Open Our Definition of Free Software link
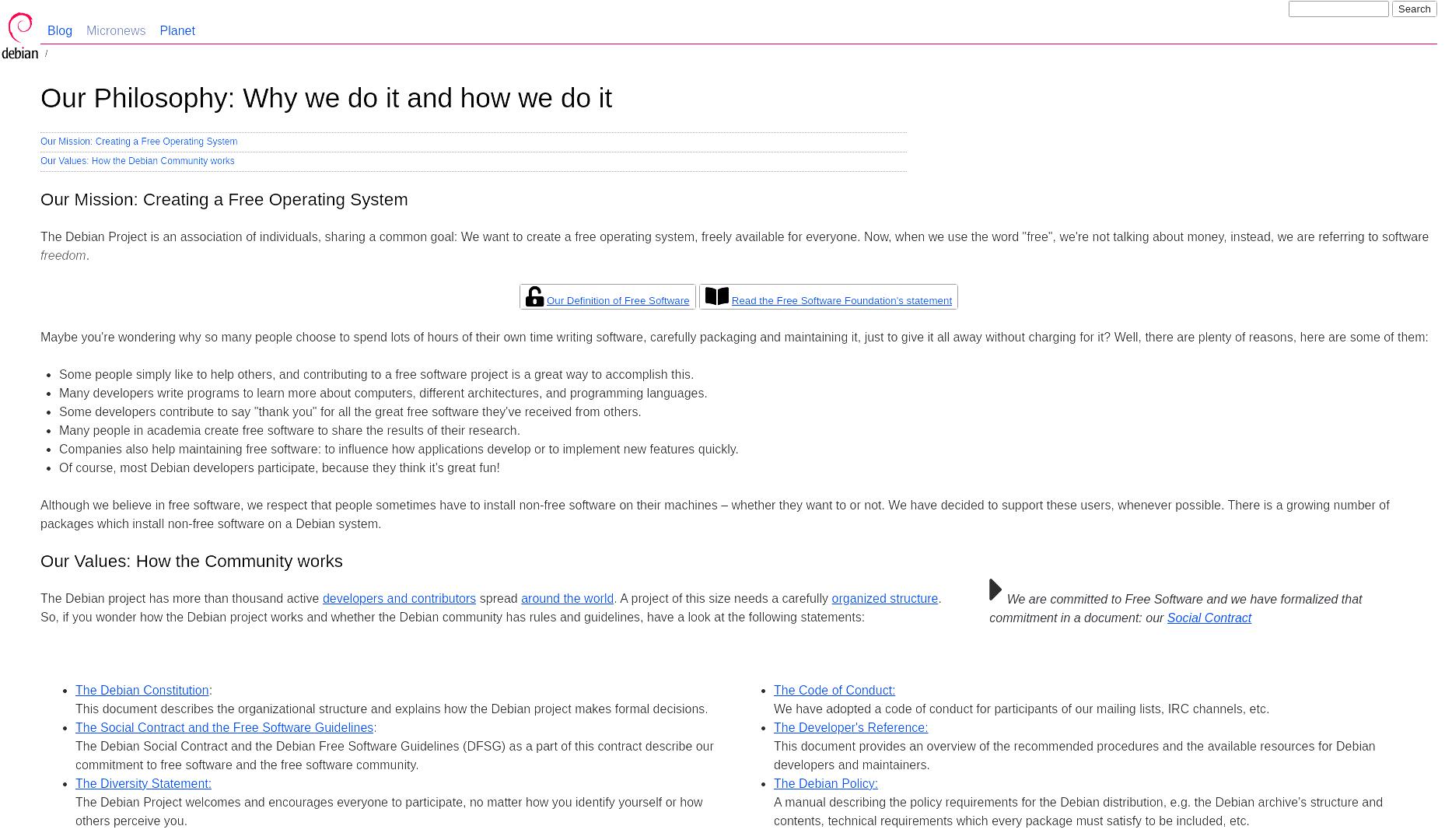Viewport: 1445px width, 840px height. pyautogui.click(x=618, y=301)
